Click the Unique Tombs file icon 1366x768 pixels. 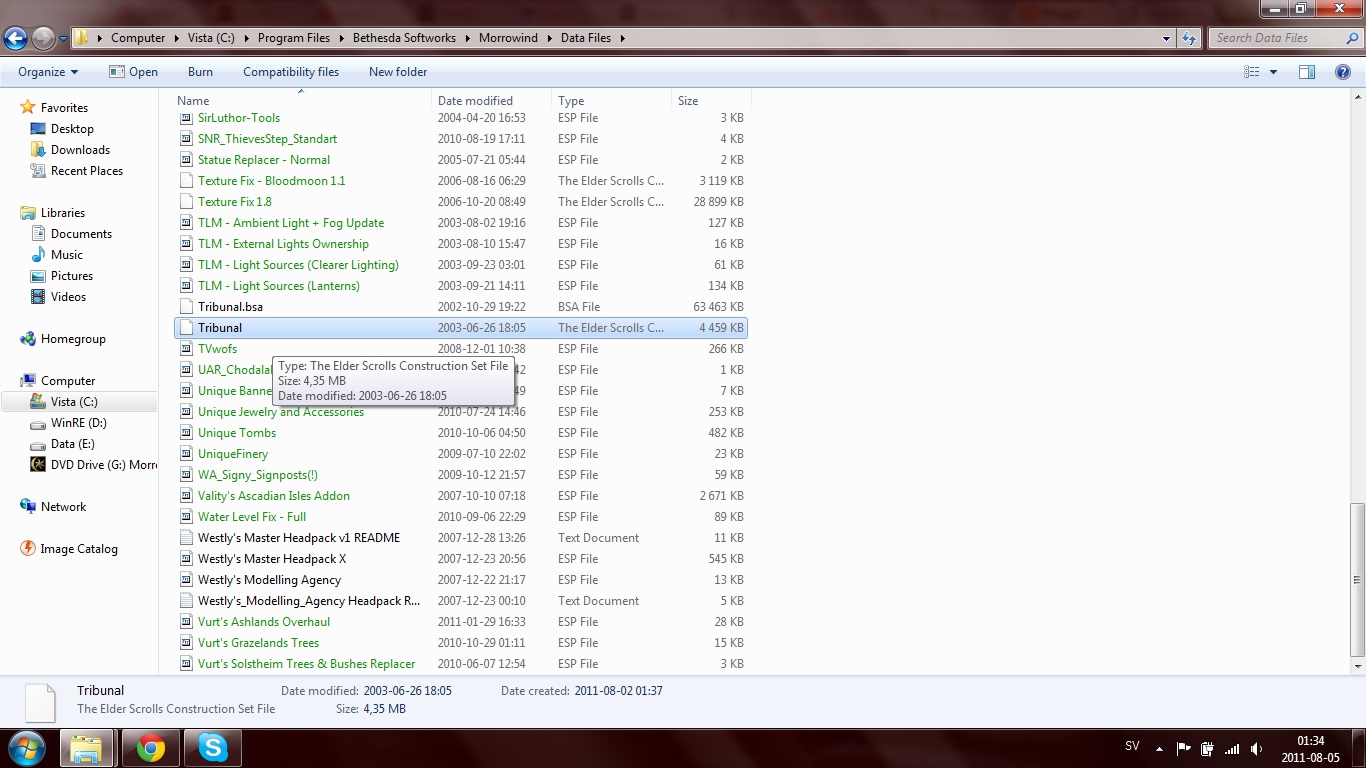pyautogui.click(x=186, y=433)
